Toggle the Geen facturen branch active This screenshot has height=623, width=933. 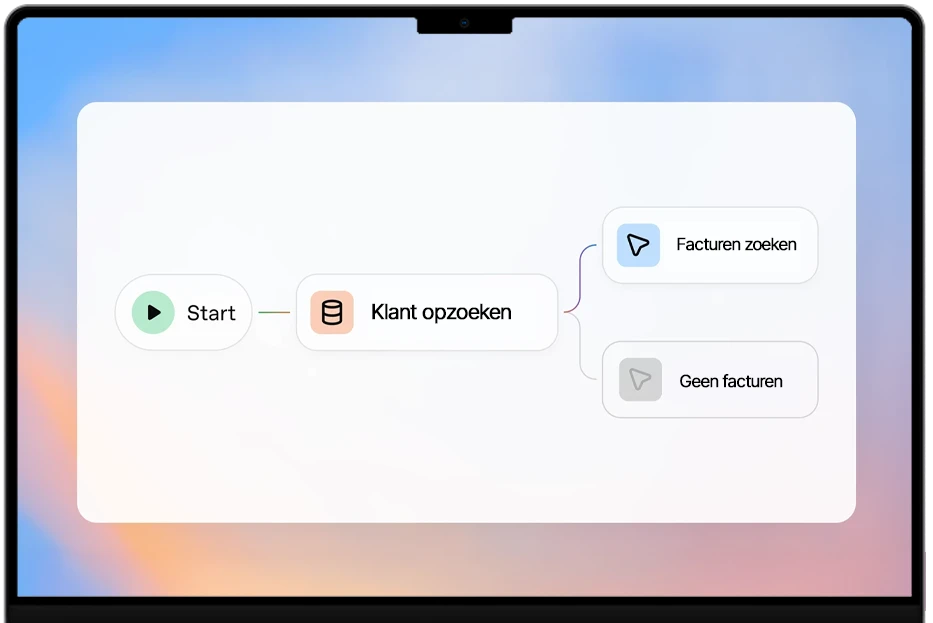coord(710,380)
